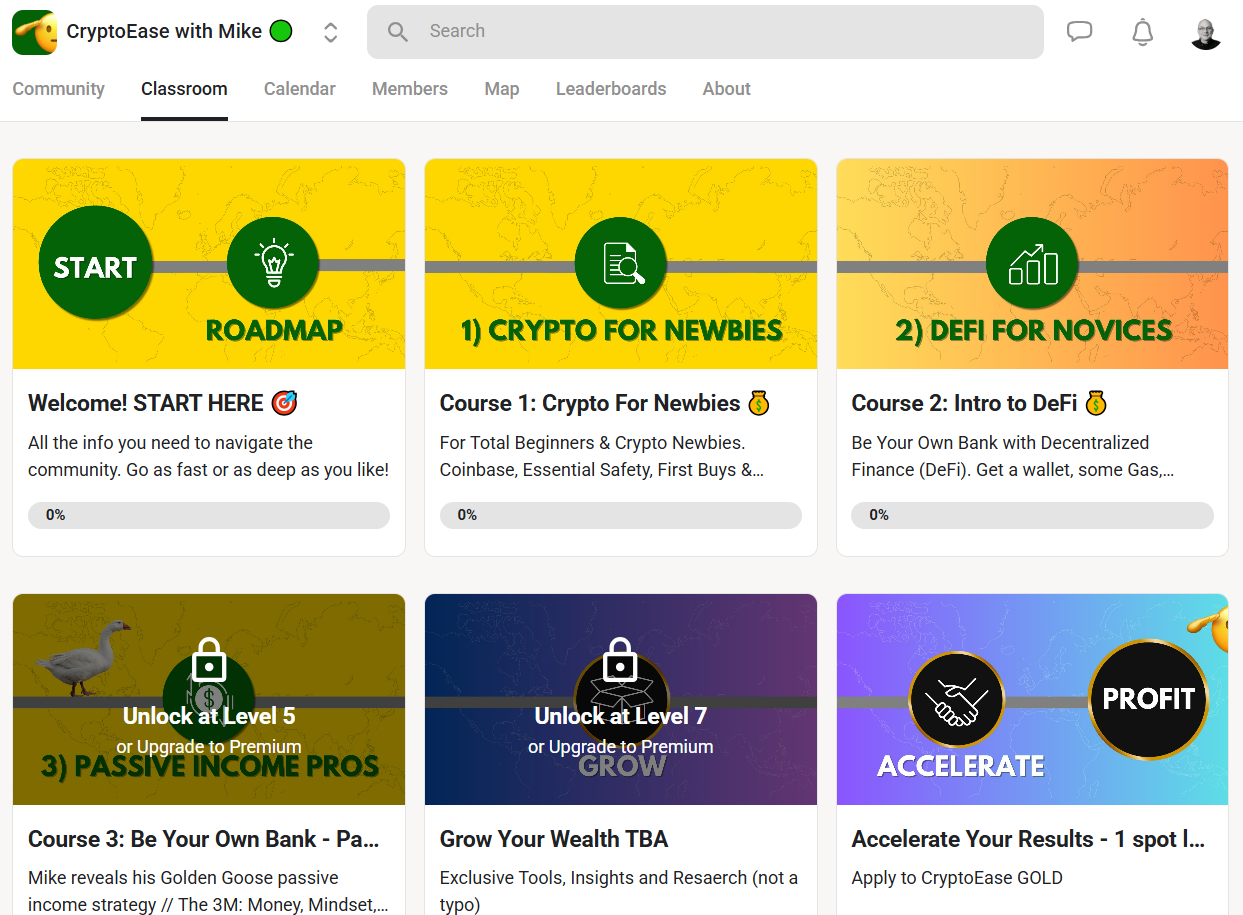Click the lock icon on Grow course
The width and height of the screenshot is (1243, 915).
(x=620, y=660)
